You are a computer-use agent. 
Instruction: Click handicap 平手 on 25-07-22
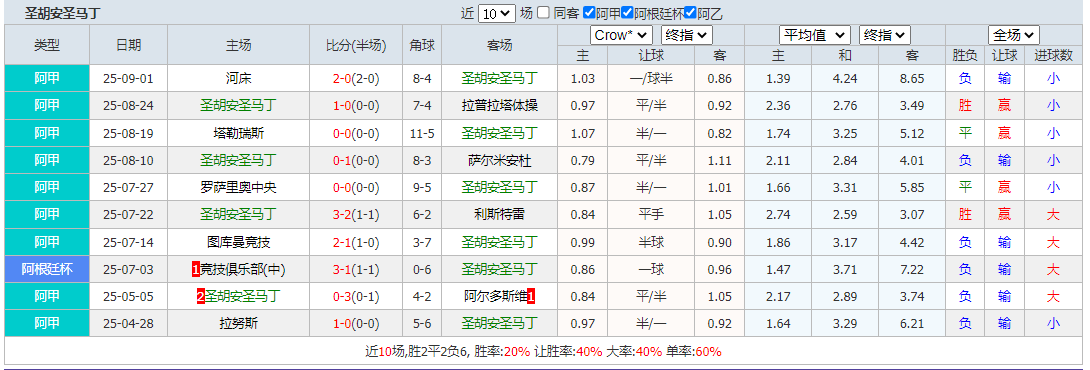651,215
